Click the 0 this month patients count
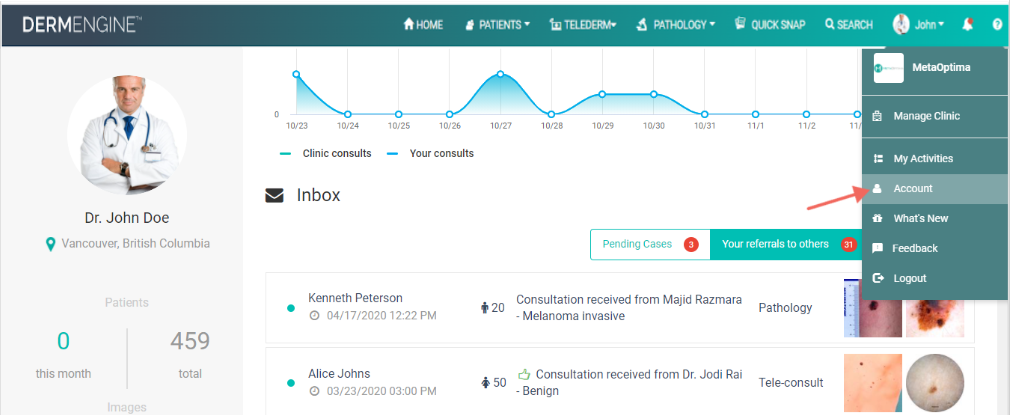1010x415 pixels. (63, 341)
